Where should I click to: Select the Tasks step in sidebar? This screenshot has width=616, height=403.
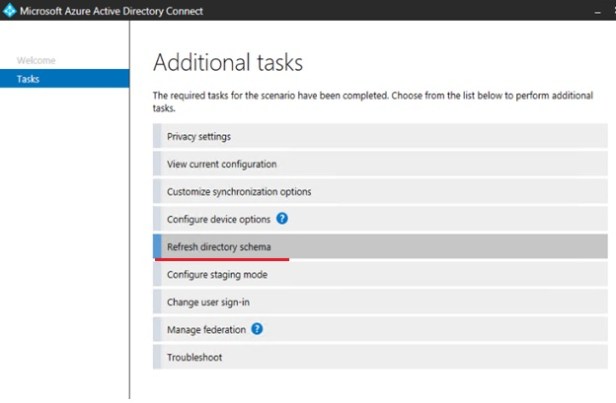coord(29,79)
